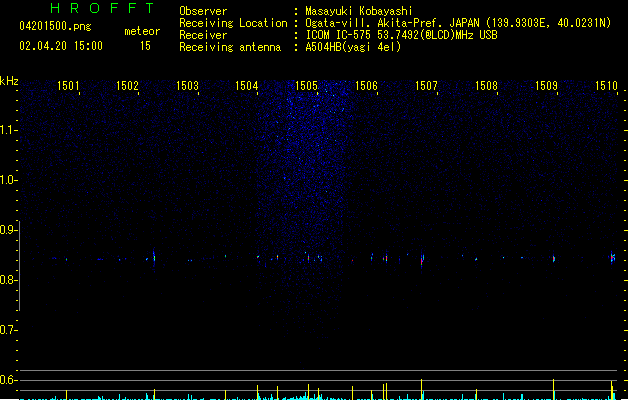
Task: Click the Receiving antenna label
Action: pyautogui.click(x=230, y=47)
